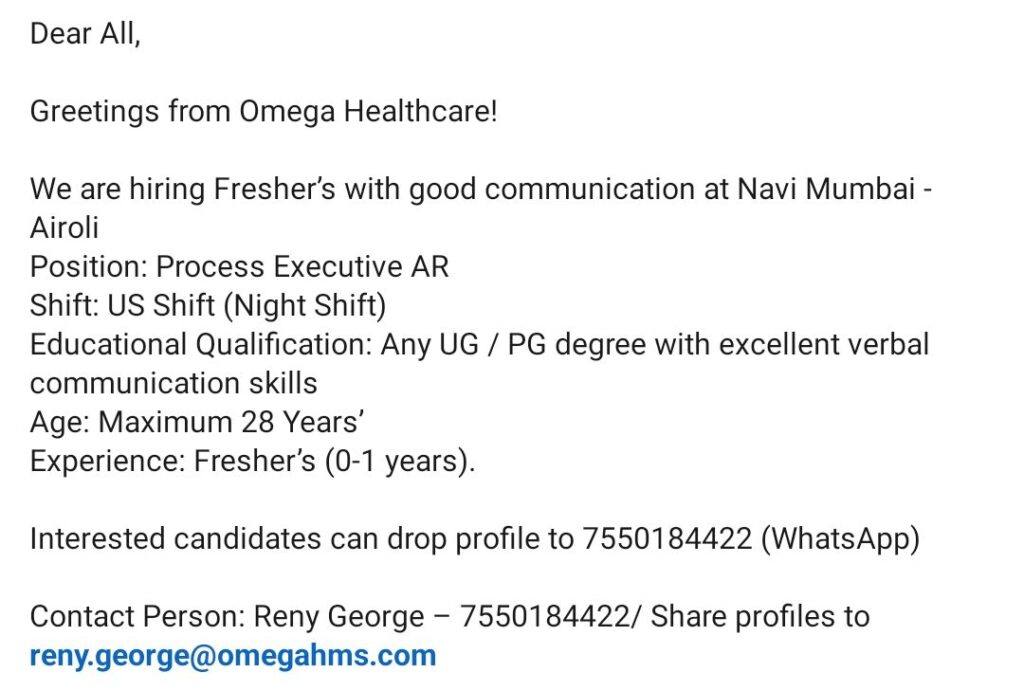
Task: Click the "Contact Person:" label
Action: coord(137,617)
